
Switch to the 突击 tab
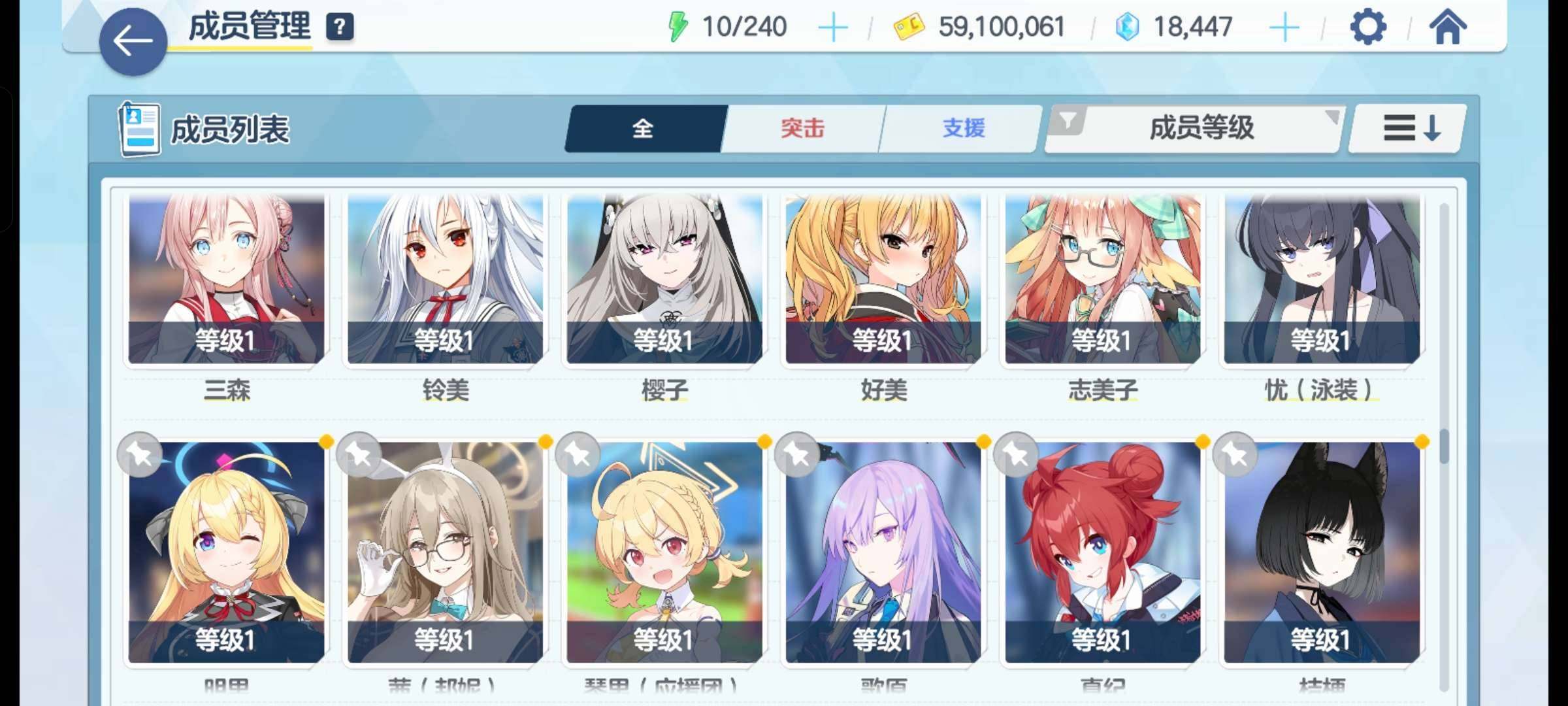(802, 128)
